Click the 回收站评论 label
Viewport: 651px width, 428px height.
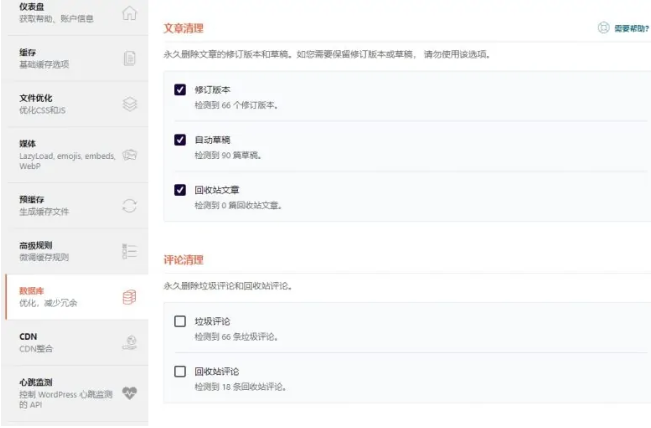[217, 371]
